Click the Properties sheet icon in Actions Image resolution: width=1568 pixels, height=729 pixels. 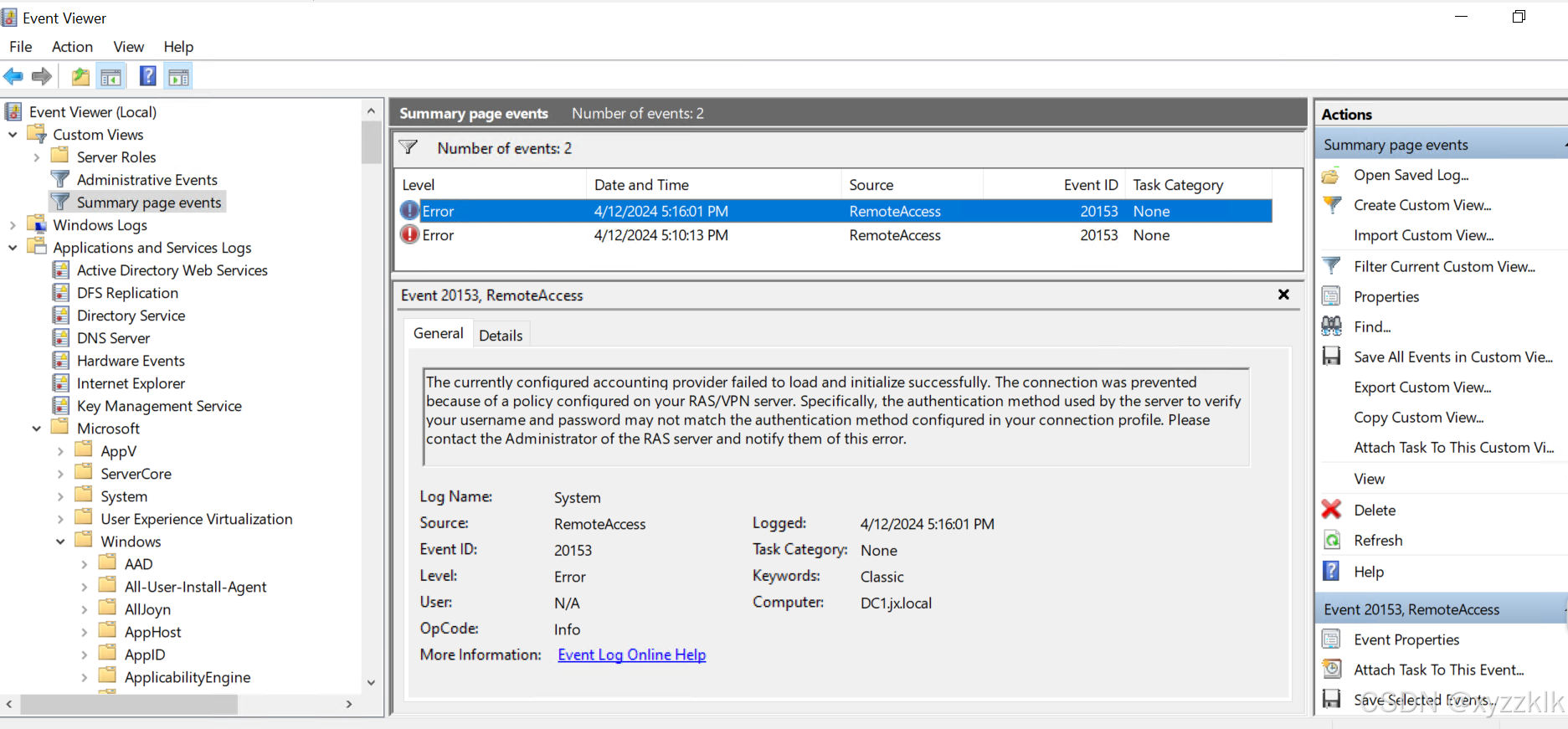coord(1331,296)
